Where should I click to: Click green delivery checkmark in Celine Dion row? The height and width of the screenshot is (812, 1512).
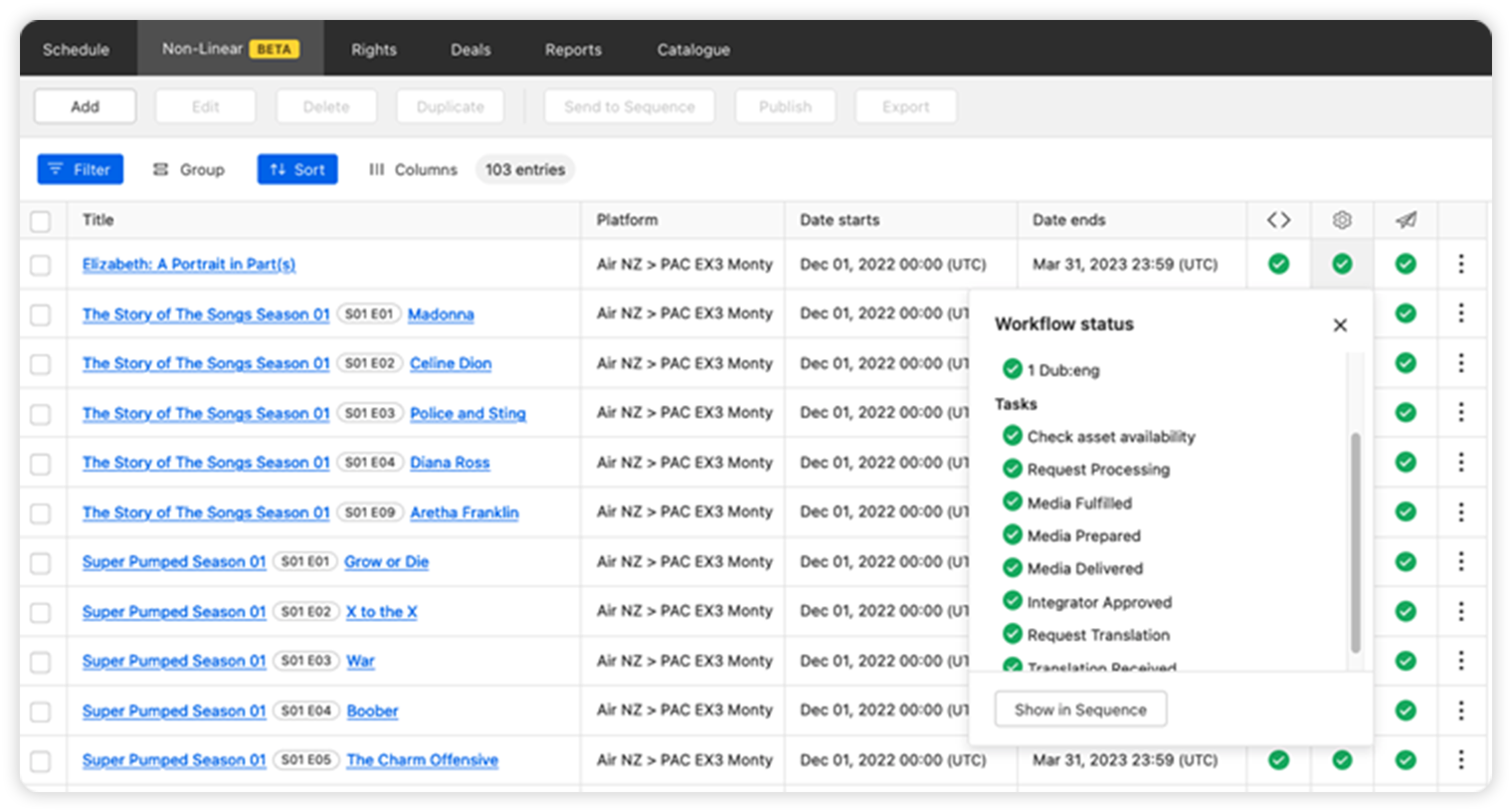(x=1406, y=363)
